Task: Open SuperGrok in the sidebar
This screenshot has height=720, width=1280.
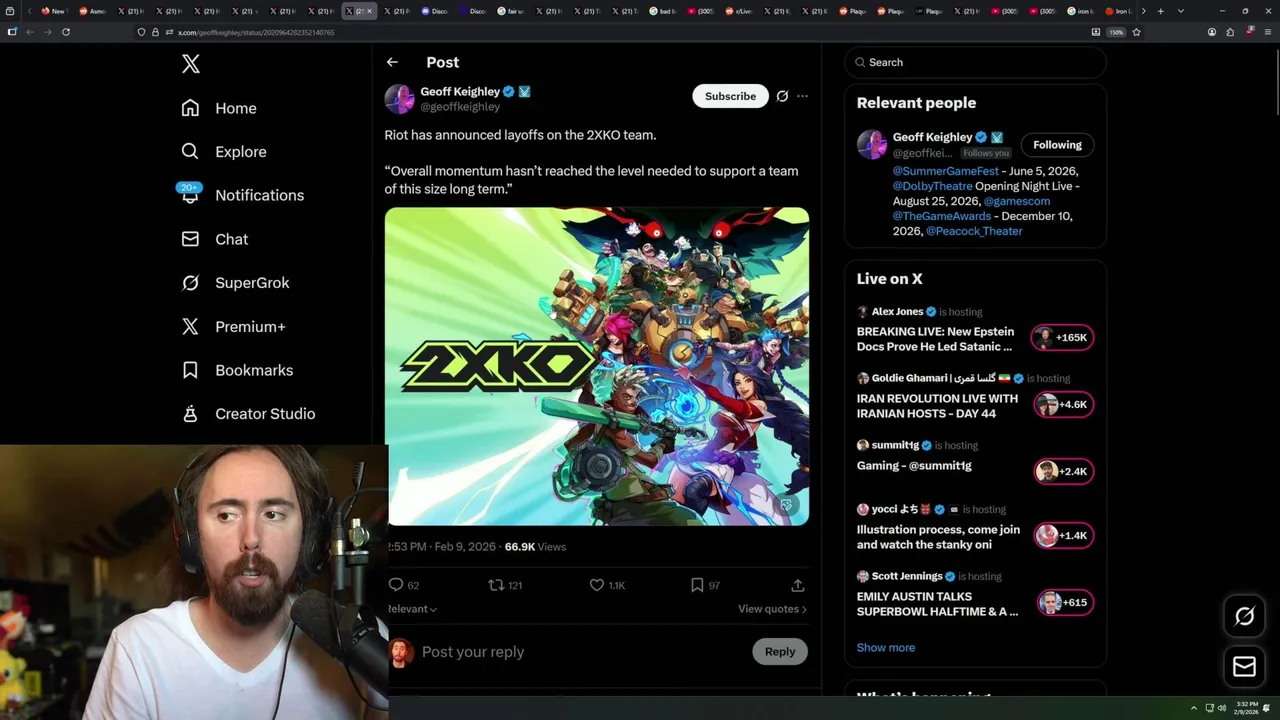Action: (235, 283)
